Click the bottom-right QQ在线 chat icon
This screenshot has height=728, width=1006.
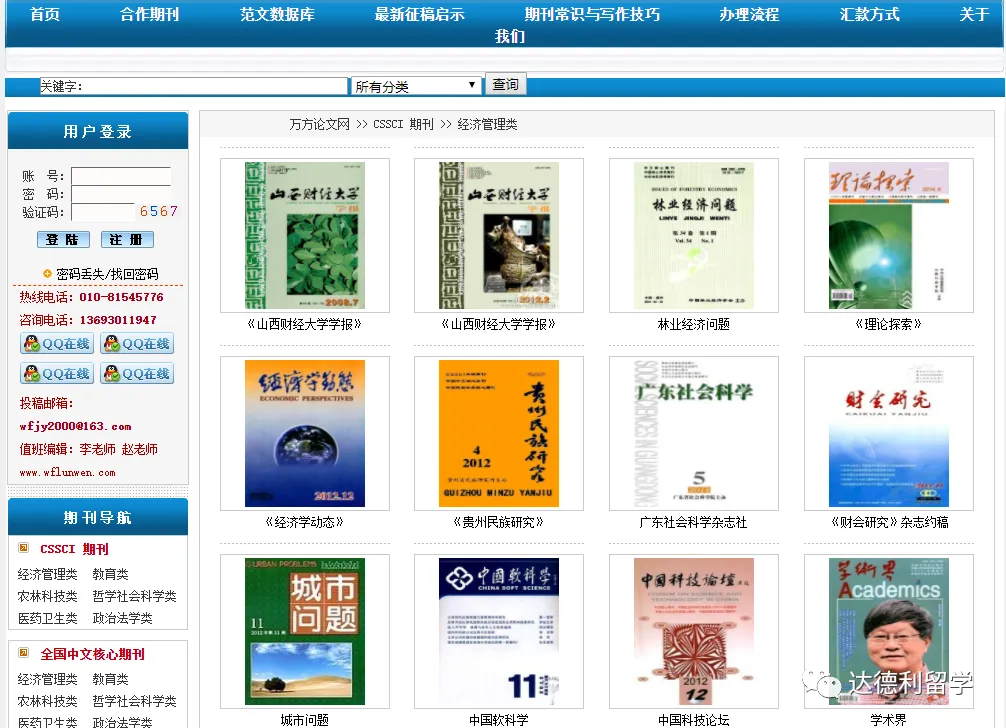pyautogui.click(x=137, y=373)
